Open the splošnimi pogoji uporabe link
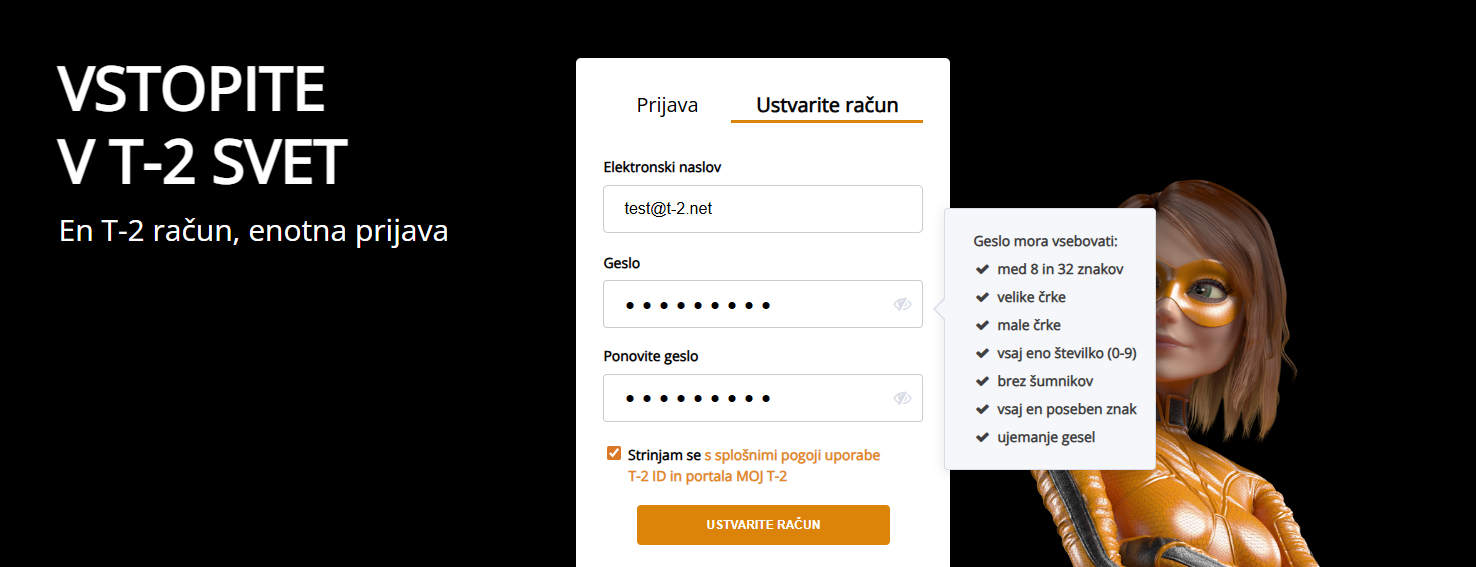The height and width of the screenshot is (567, 1476). pyautogui.click(x=792, y=455)
